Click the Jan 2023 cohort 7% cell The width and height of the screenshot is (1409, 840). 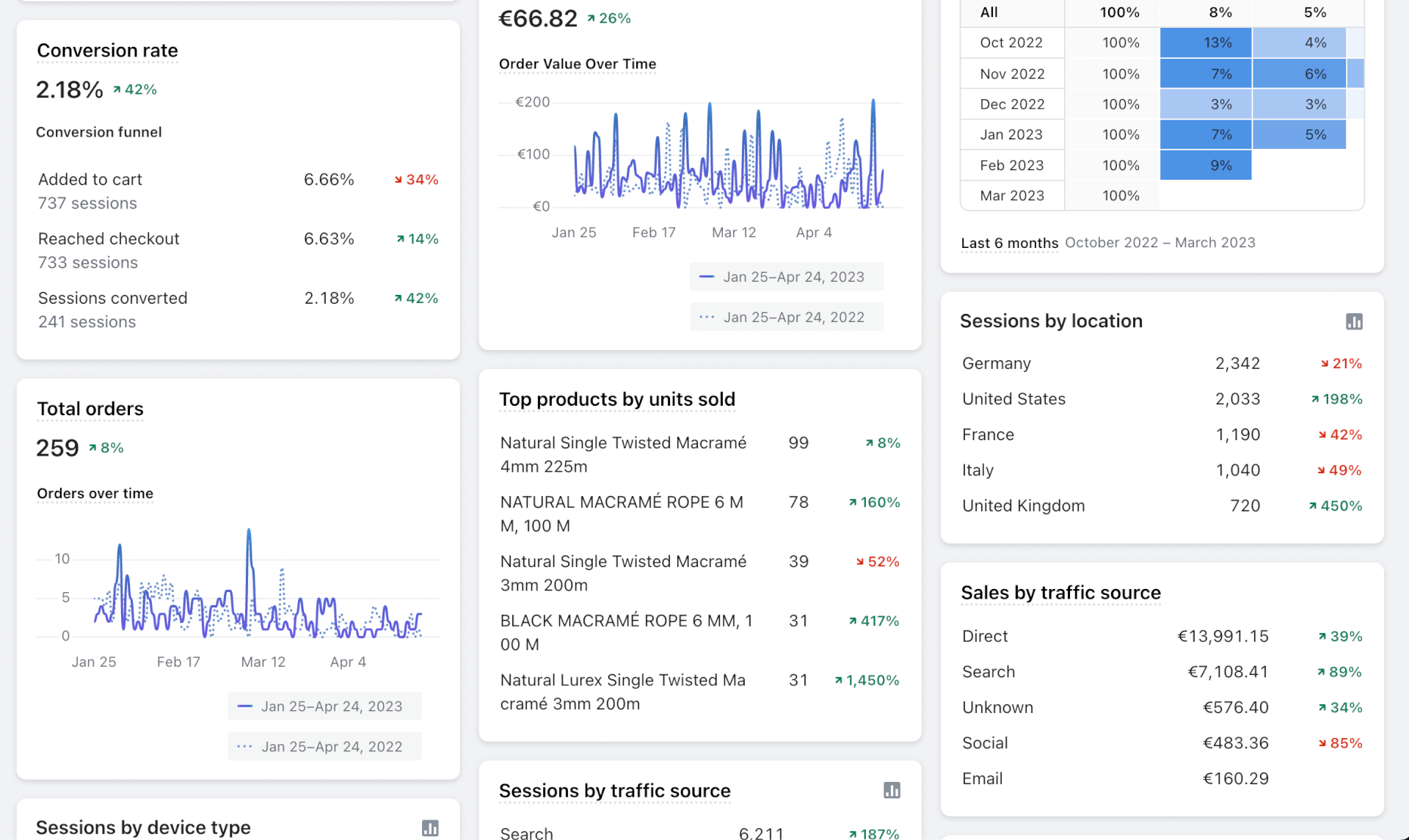point(1206,134)
